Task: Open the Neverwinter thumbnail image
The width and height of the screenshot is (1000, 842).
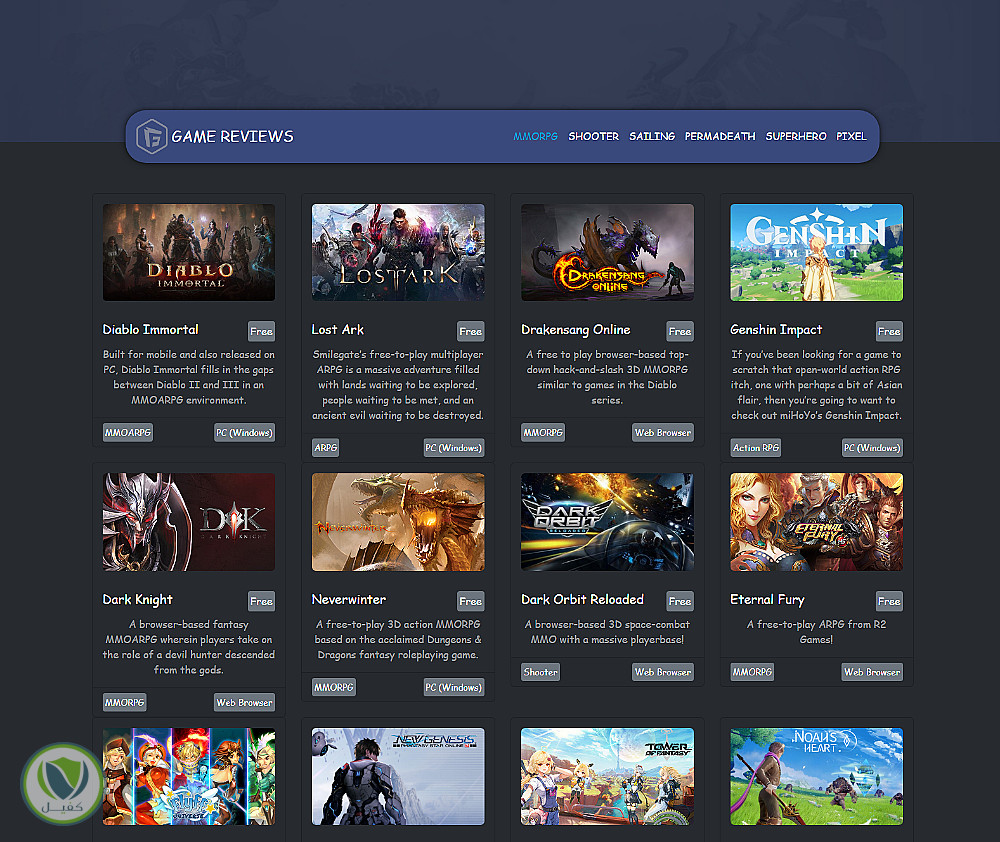Action: (398, 522)
